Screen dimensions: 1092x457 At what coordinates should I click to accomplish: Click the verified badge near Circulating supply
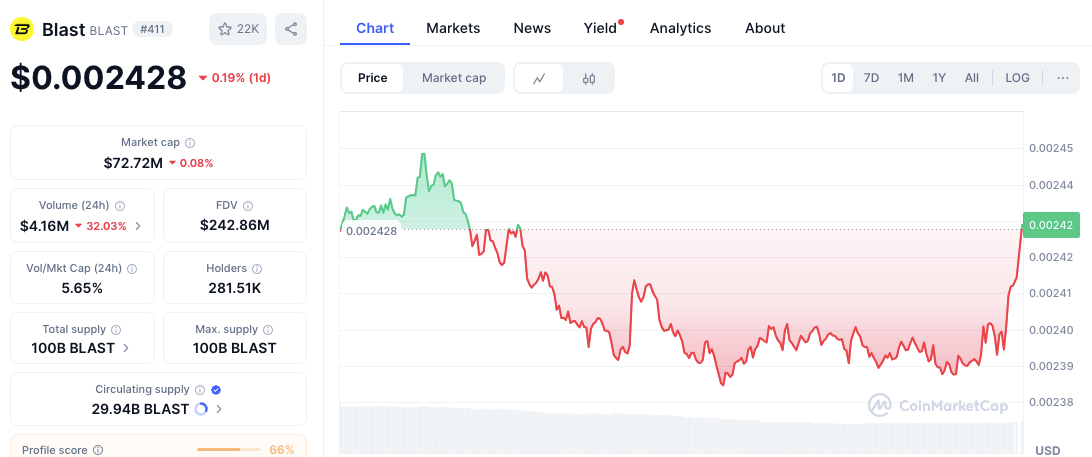pos(216,390)
